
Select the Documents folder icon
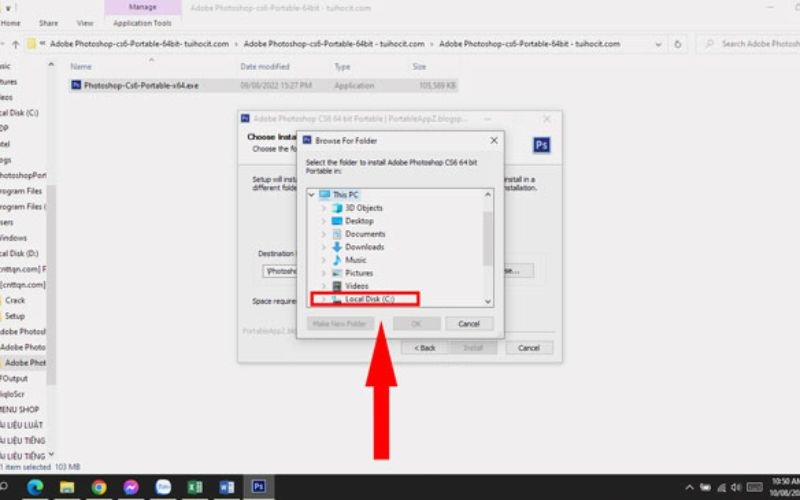coord(337,234)
